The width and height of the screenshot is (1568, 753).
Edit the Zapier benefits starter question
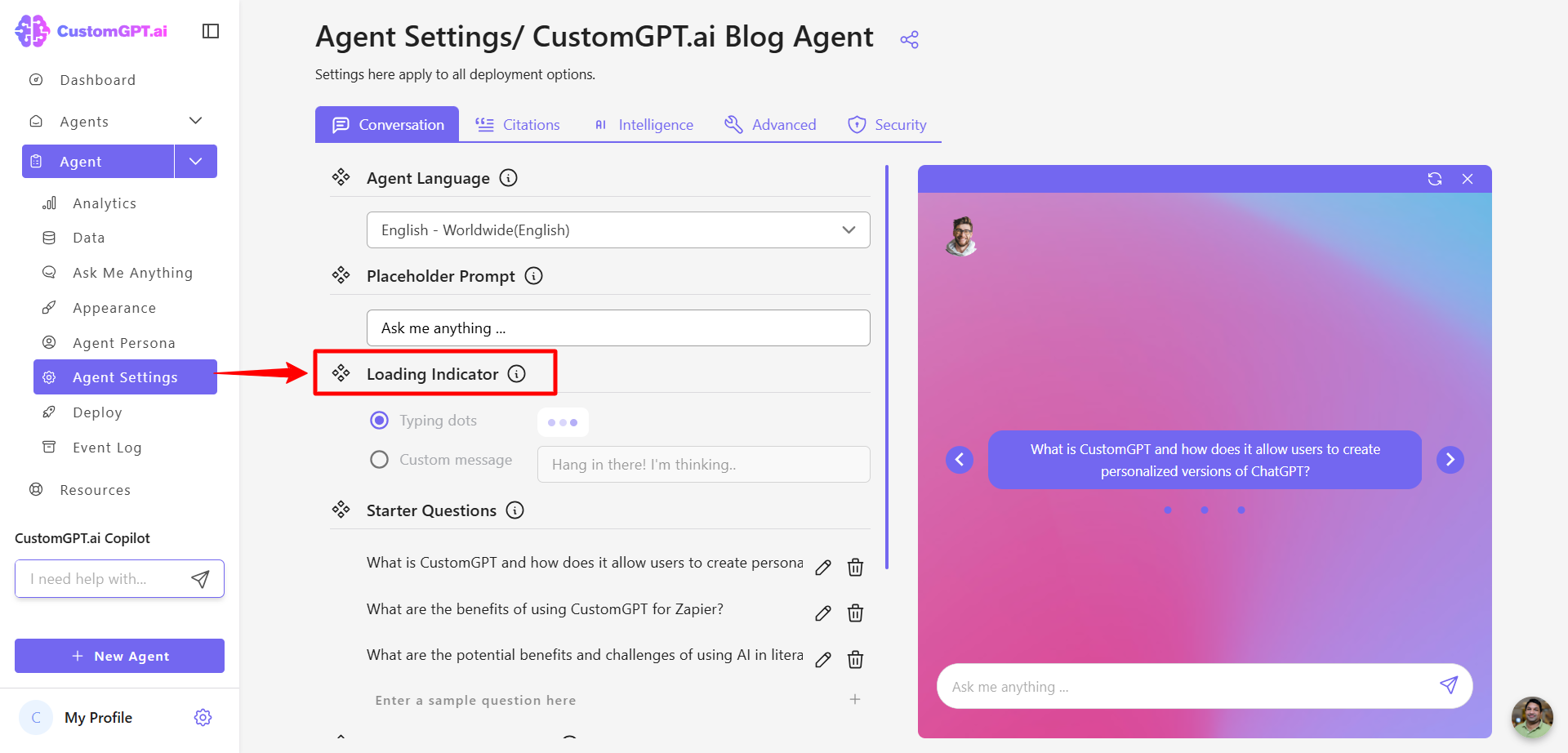coord(823,613)
